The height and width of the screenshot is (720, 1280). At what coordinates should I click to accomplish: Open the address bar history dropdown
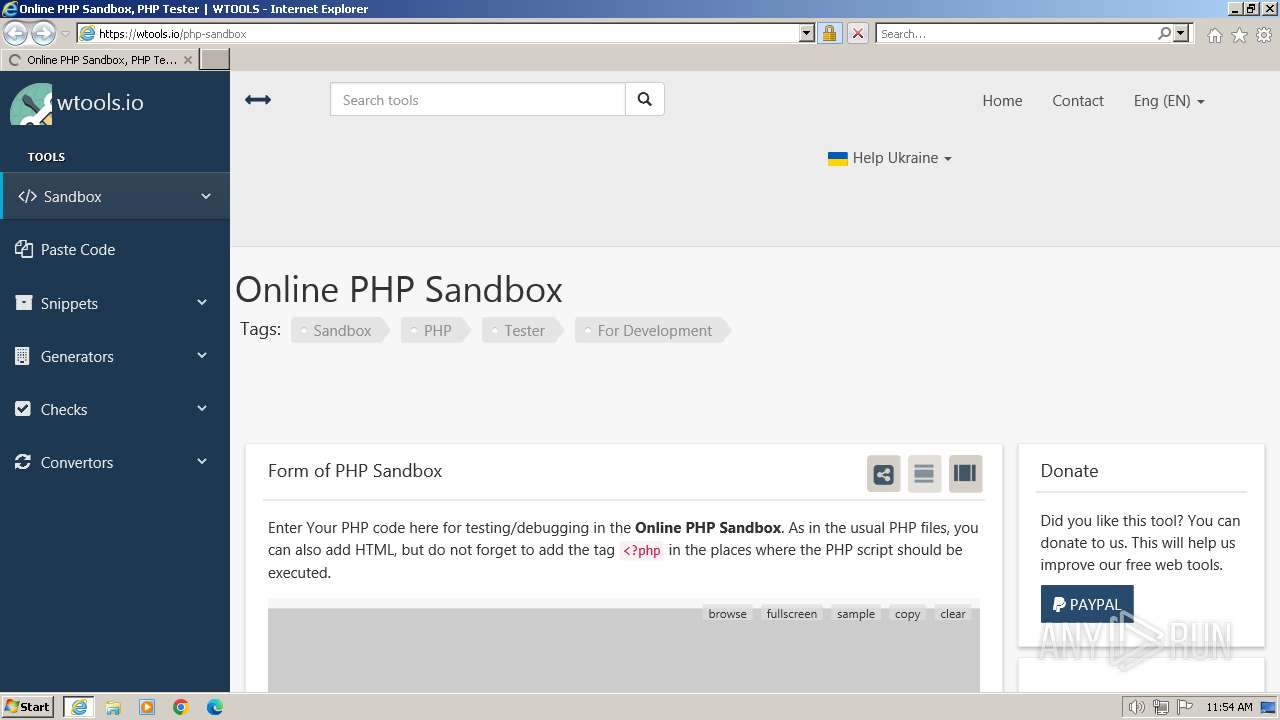(x=807, y=33)
